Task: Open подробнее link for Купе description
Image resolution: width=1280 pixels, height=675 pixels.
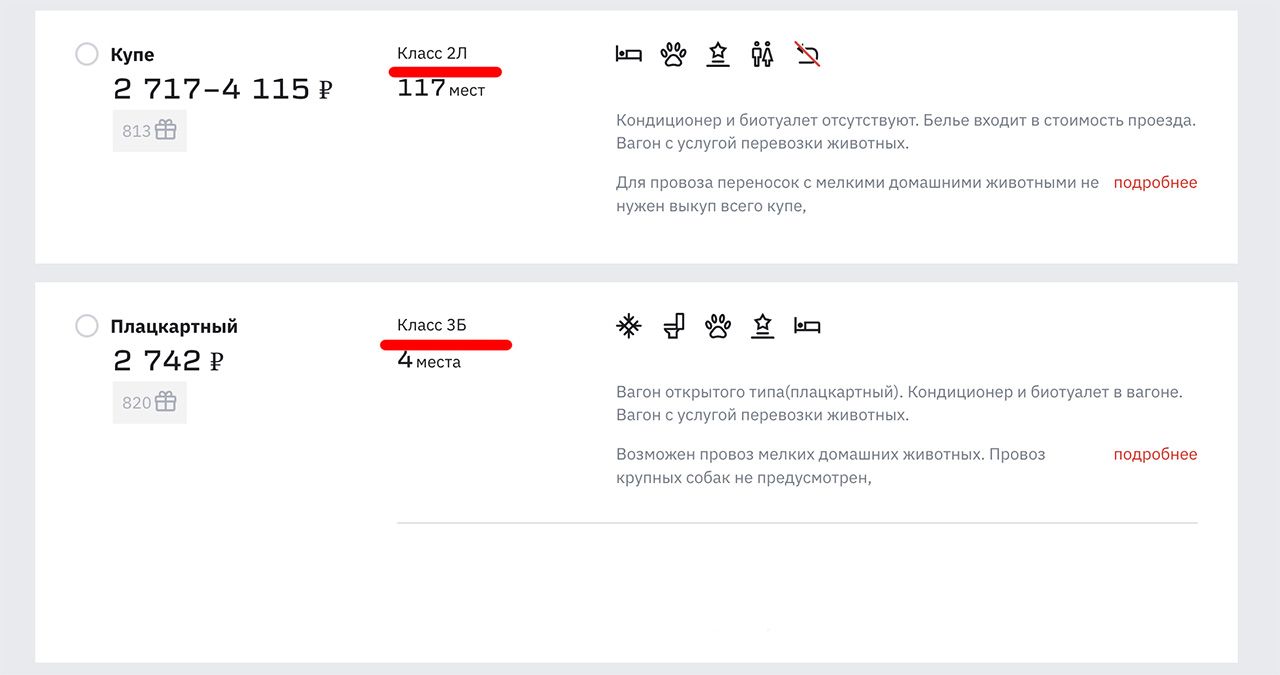Action: 1155,183
